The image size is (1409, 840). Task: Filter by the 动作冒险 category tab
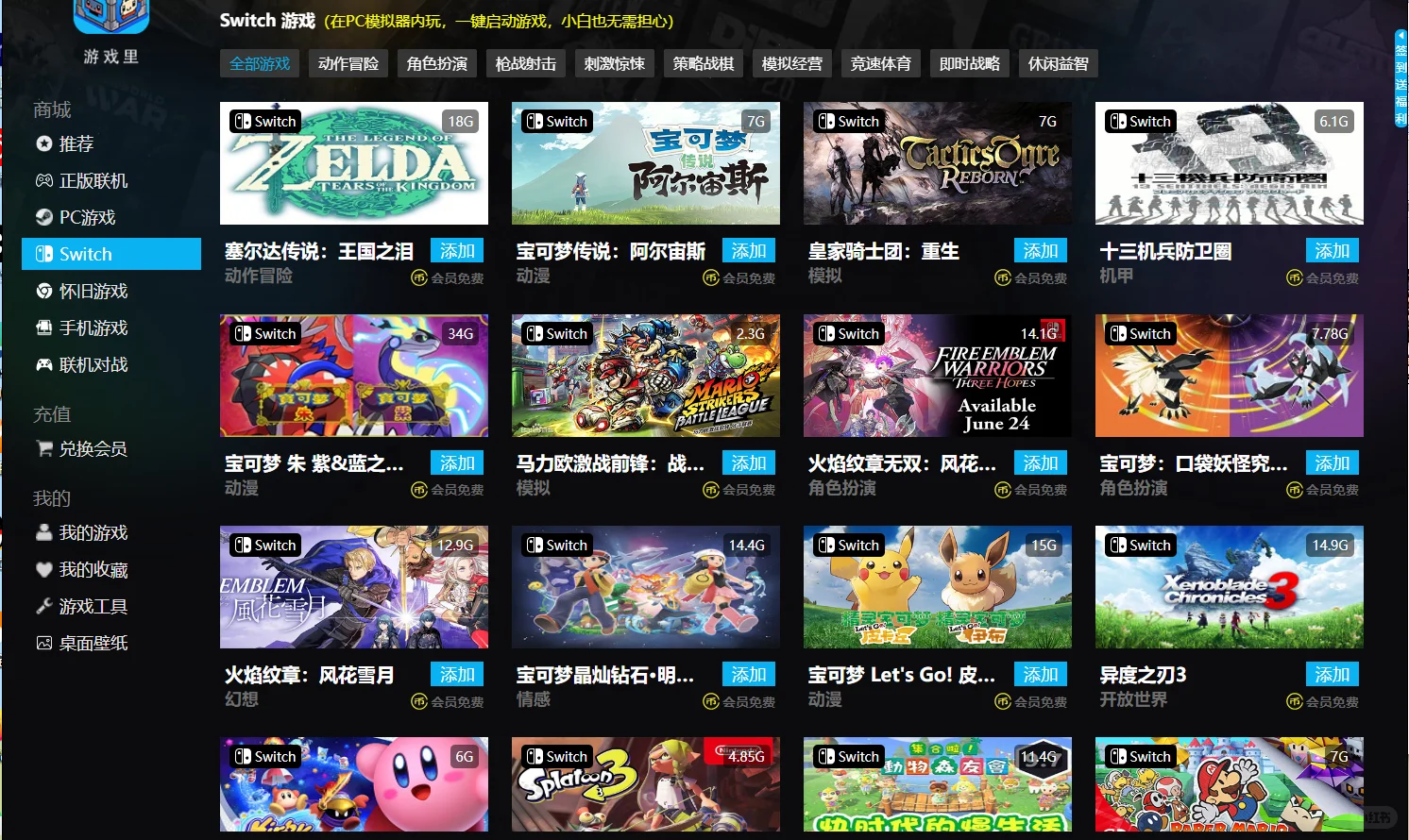pyautogui.click(x=348, y=63)
